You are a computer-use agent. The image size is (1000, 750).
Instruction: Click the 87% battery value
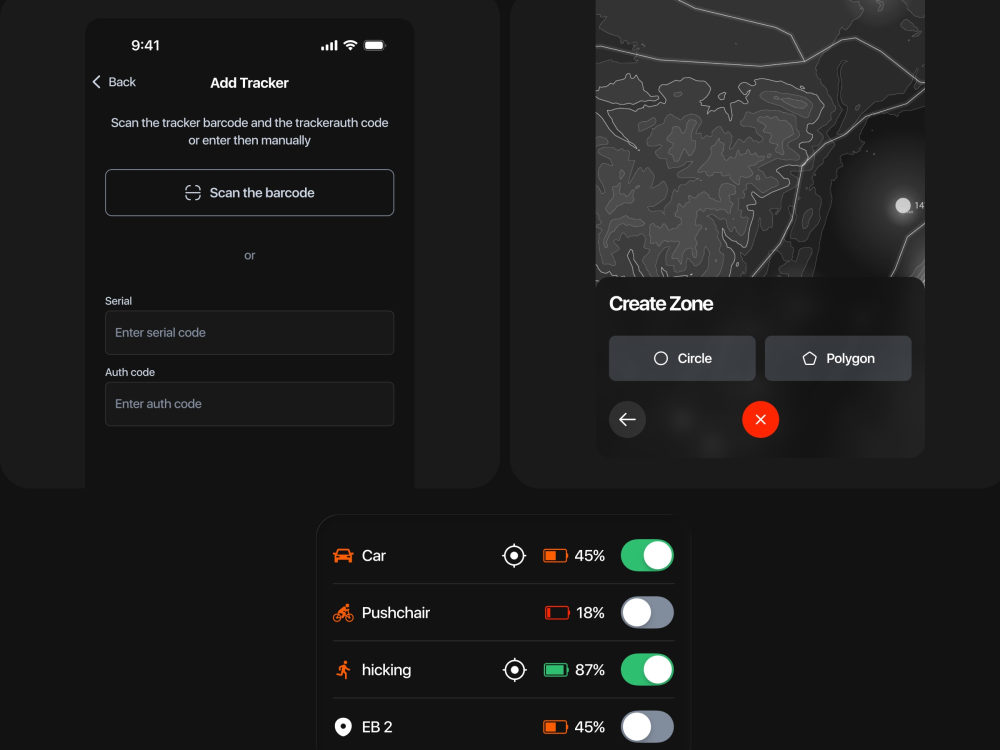point(590,670)
